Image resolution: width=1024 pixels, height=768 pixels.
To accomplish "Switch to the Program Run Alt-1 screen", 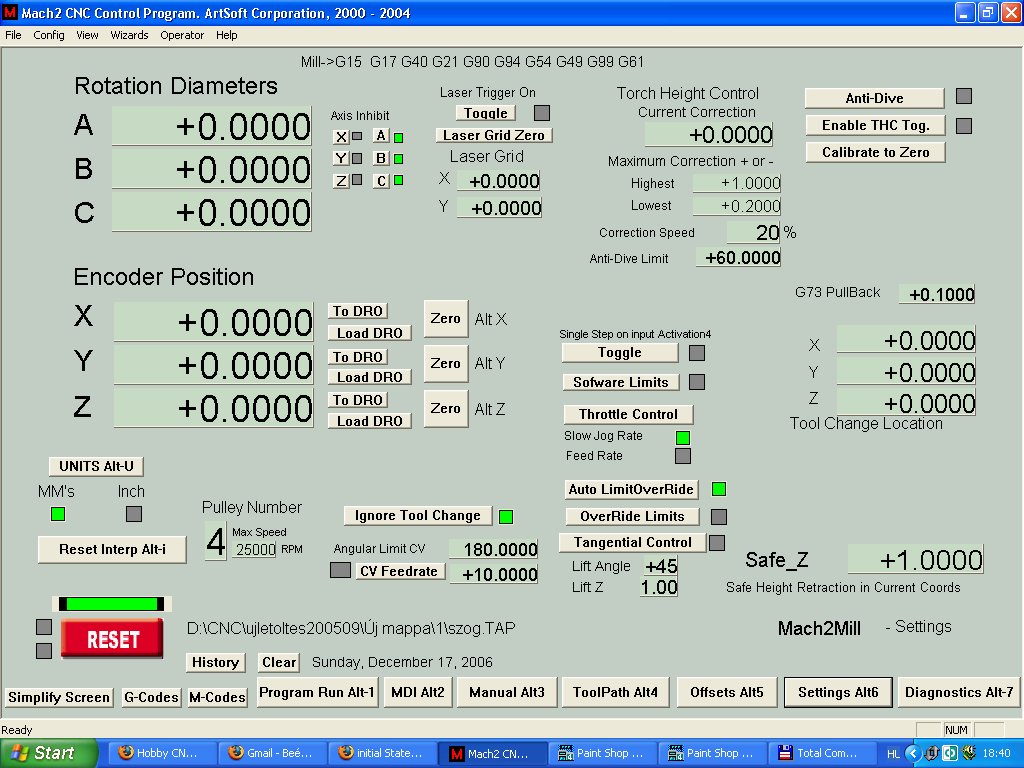I will [x=317, y=692].
